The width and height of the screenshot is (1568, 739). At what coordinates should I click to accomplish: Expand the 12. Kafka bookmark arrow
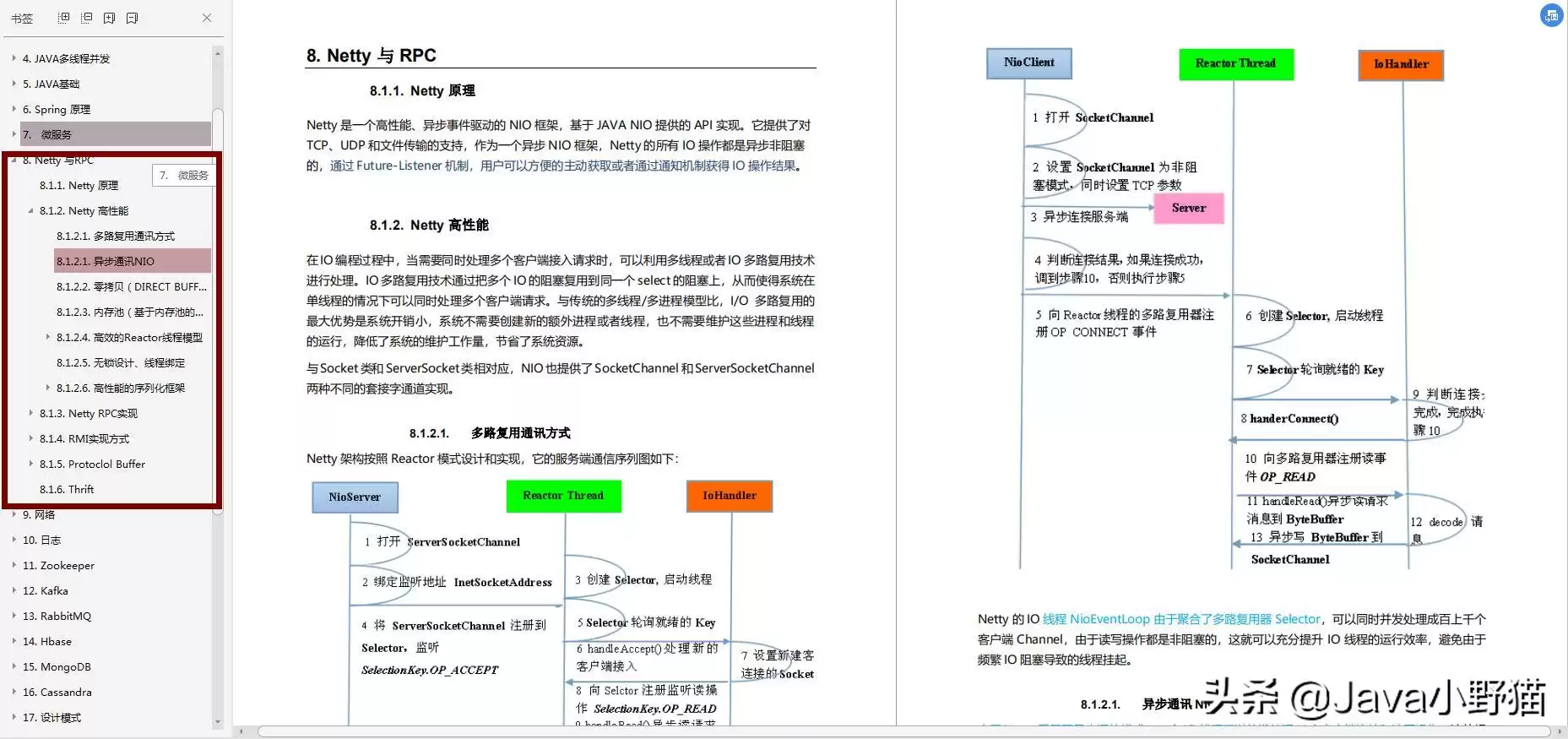[14, 590]
